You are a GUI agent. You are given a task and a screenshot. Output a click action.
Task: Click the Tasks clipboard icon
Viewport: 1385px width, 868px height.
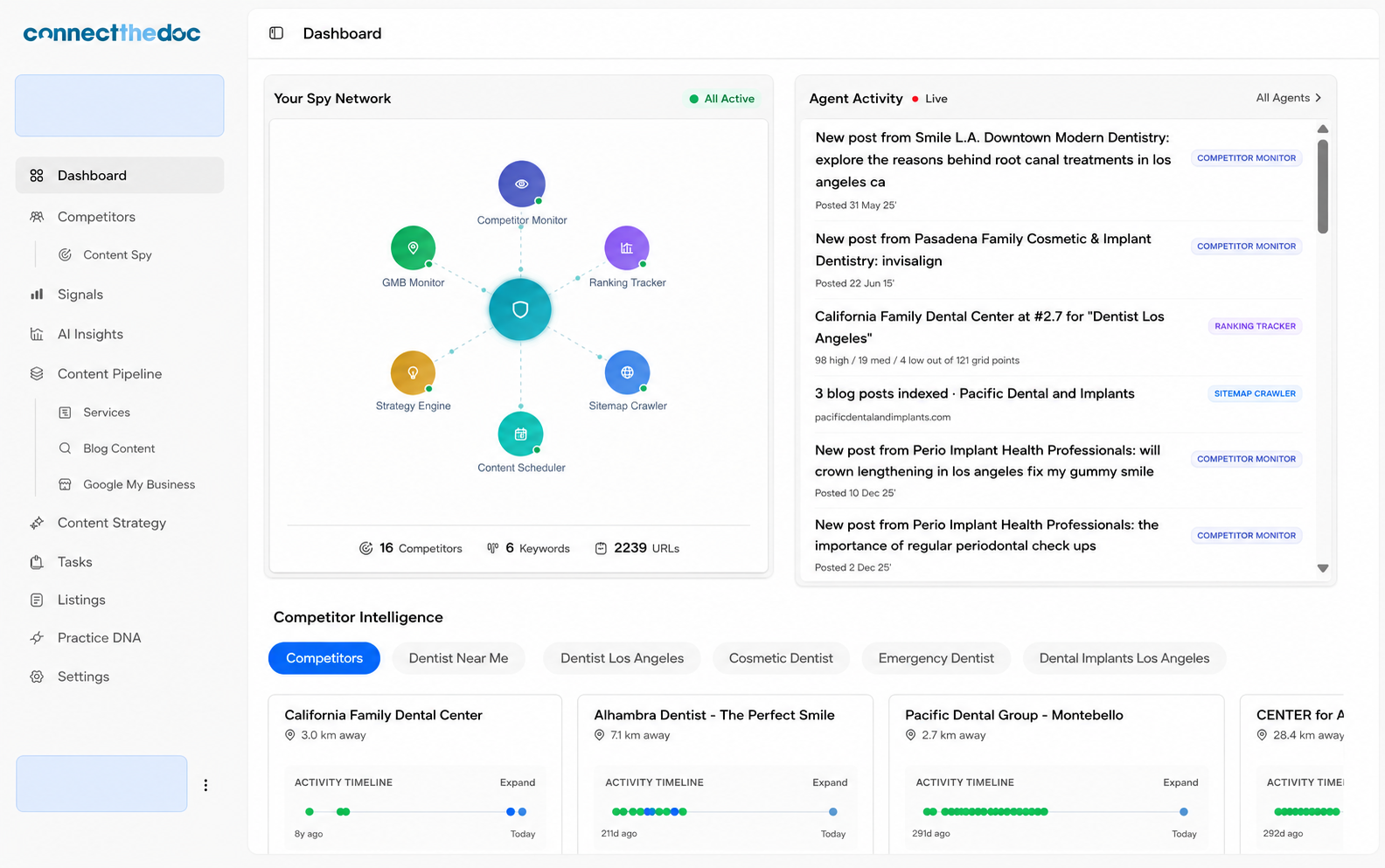tap(37, 562)
